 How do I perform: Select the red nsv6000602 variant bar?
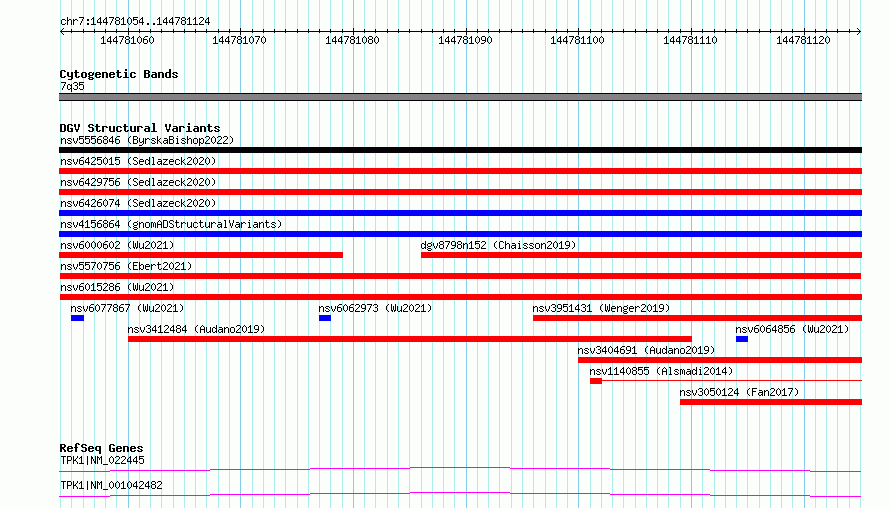[201, 255]
